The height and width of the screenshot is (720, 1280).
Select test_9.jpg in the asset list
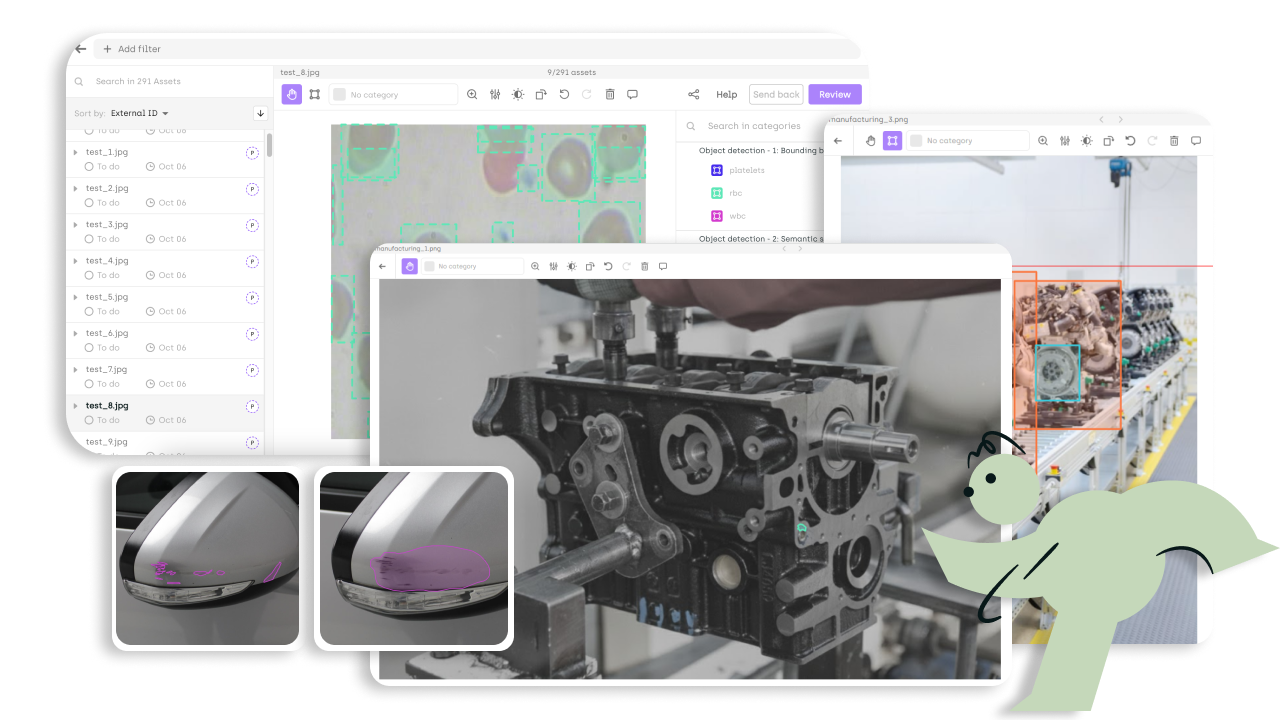[166, 444]
